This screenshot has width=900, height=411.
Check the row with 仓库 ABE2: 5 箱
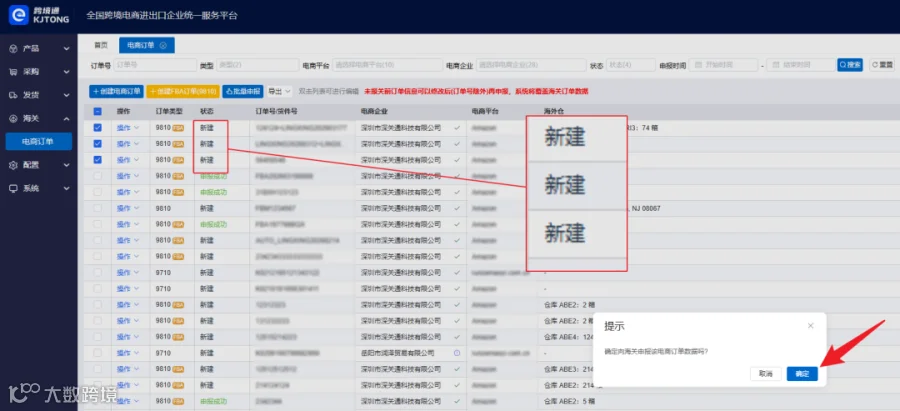[x=98, y=401]
